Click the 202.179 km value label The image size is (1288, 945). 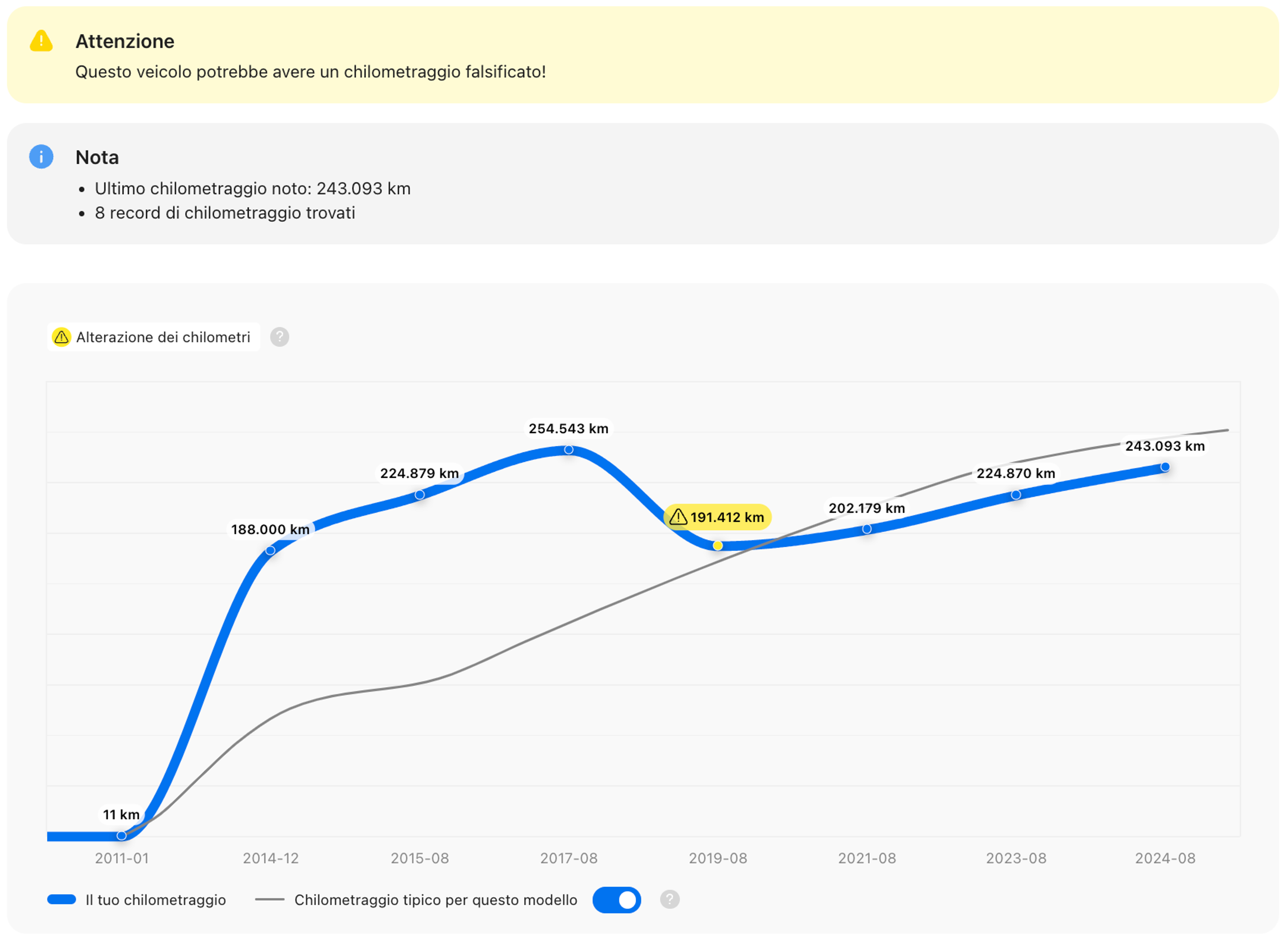[x=867, y=508]
